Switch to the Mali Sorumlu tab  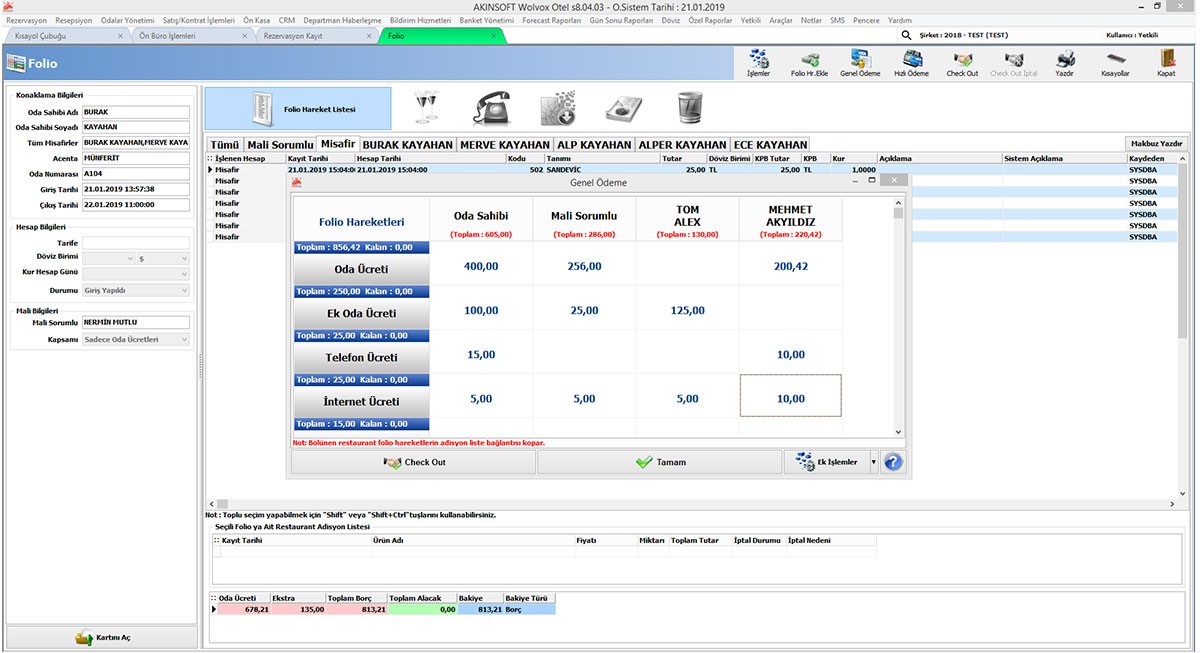tap(279, 145)
